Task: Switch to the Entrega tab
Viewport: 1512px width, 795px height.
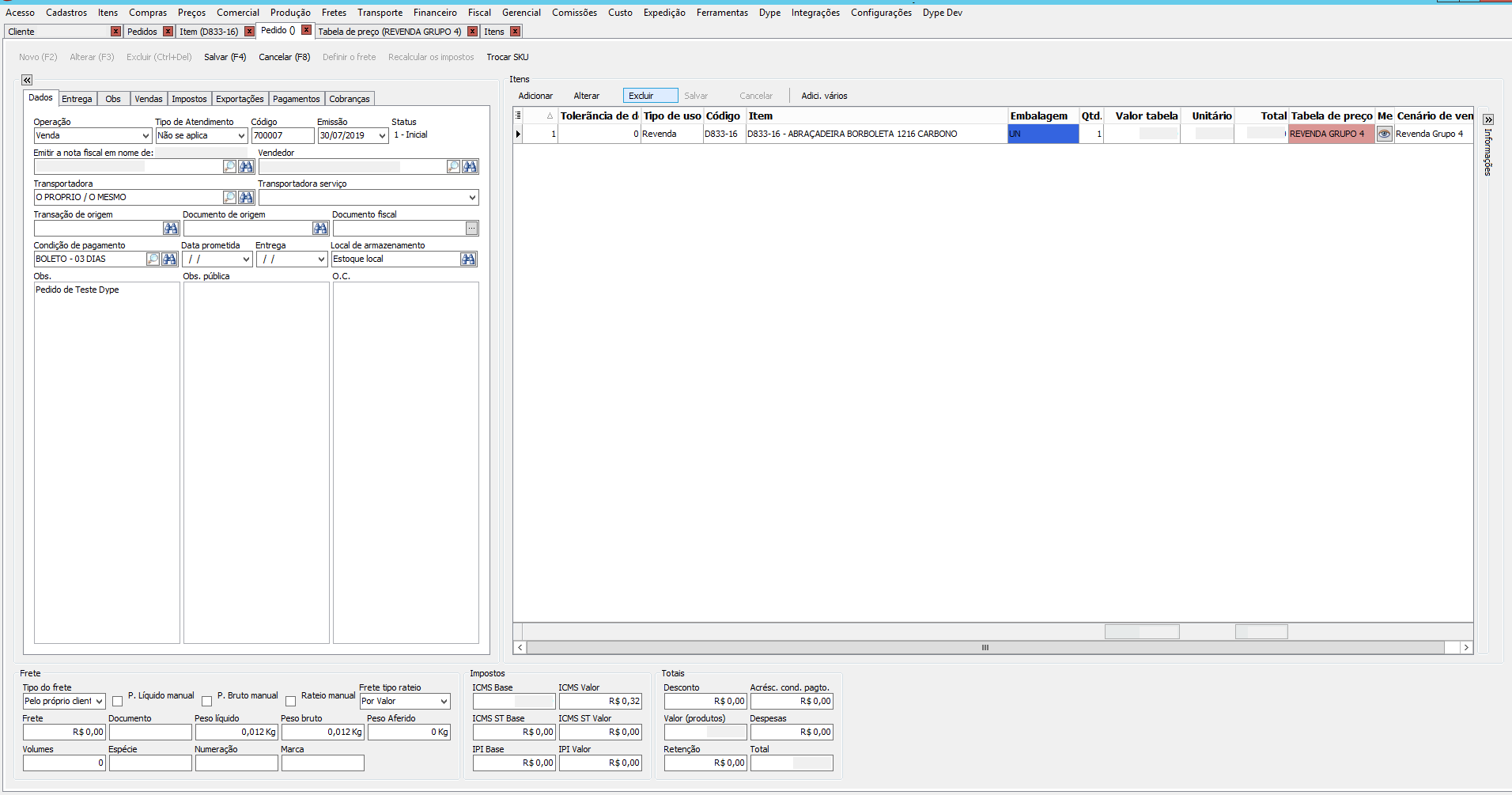Action: 77,99
